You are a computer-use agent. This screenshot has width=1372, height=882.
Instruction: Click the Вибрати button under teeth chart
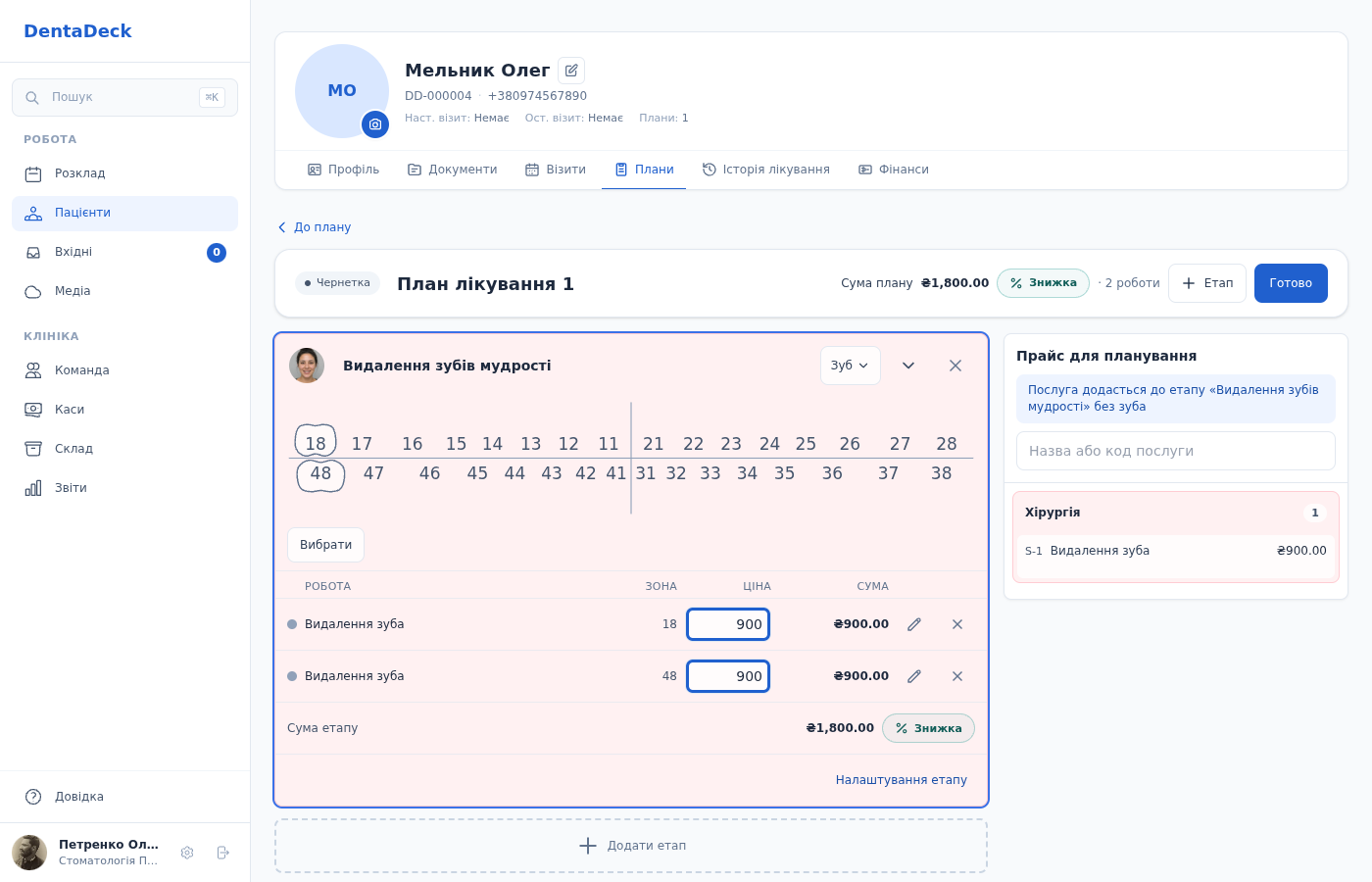click(x=325, y=545)
